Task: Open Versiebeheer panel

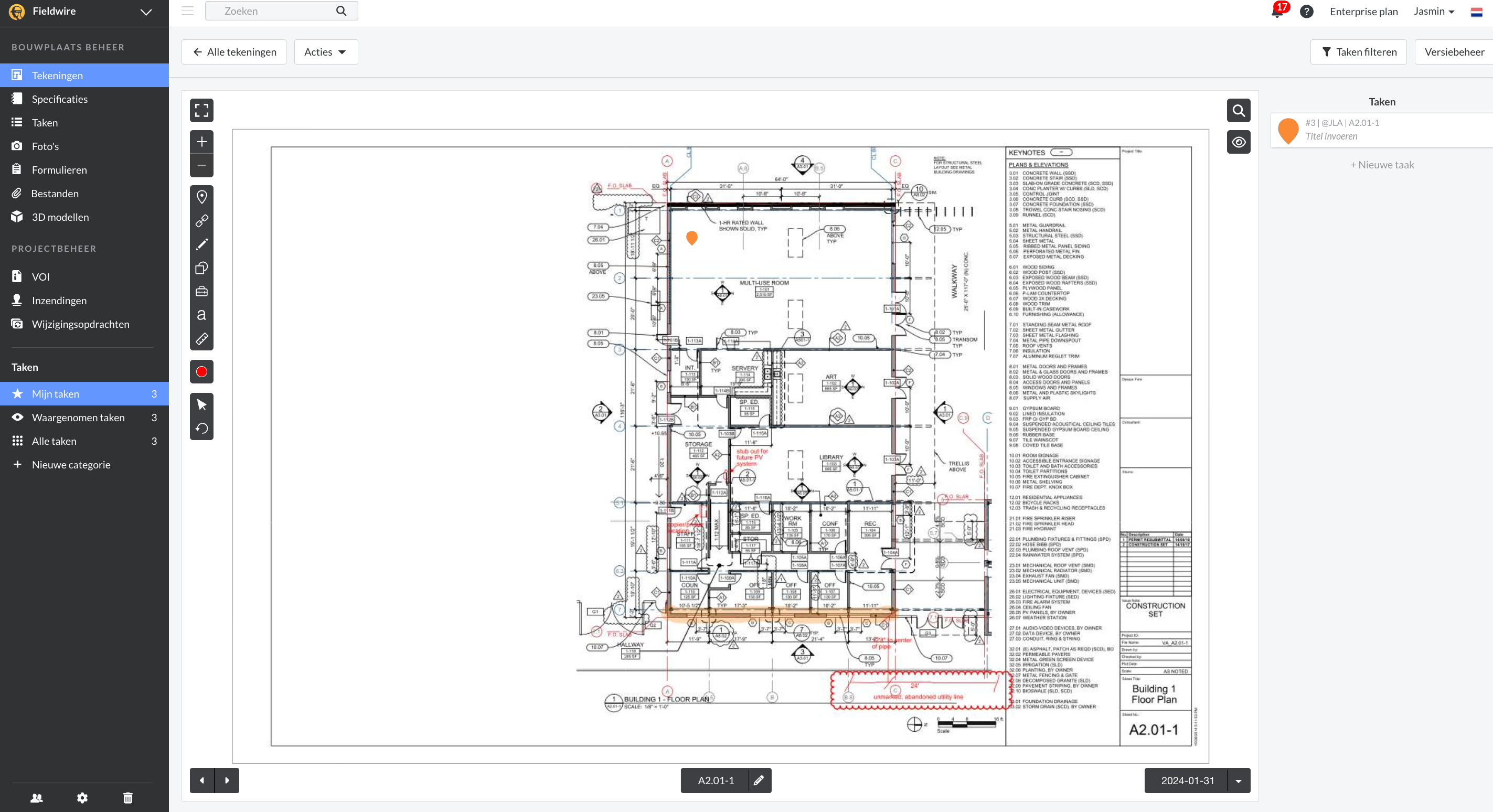Action: pos(1454,51)
